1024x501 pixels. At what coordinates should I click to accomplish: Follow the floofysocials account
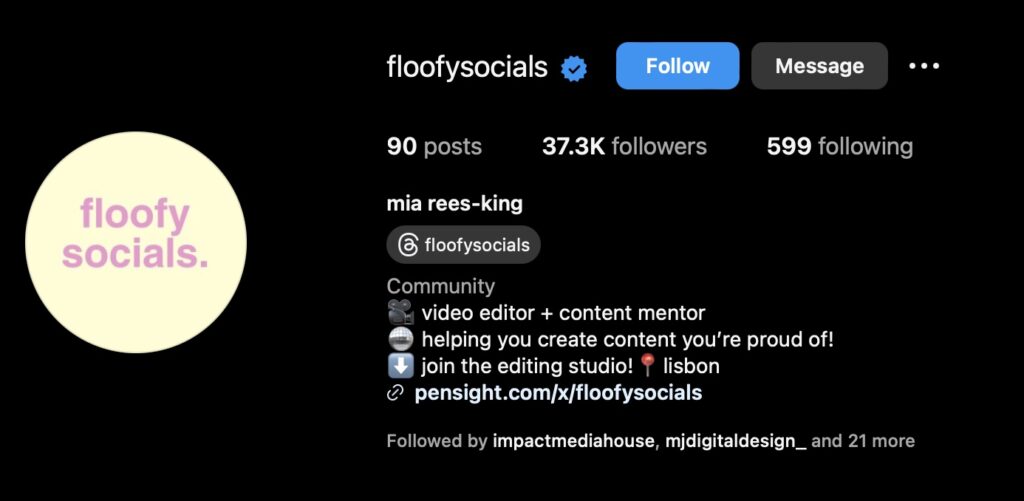[677, 65]
